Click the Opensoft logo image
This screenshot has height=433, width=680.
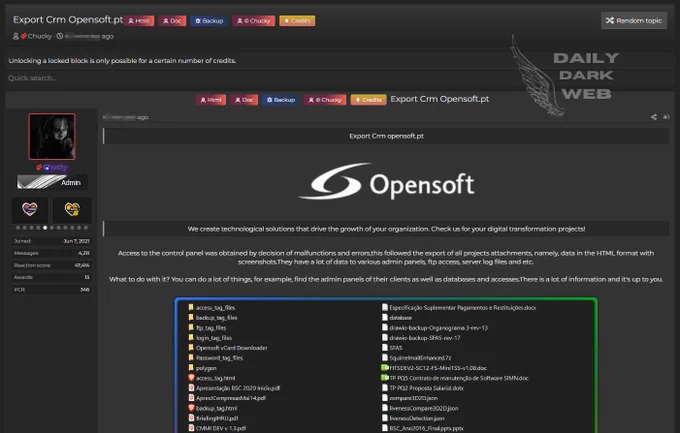pos(386,182)
